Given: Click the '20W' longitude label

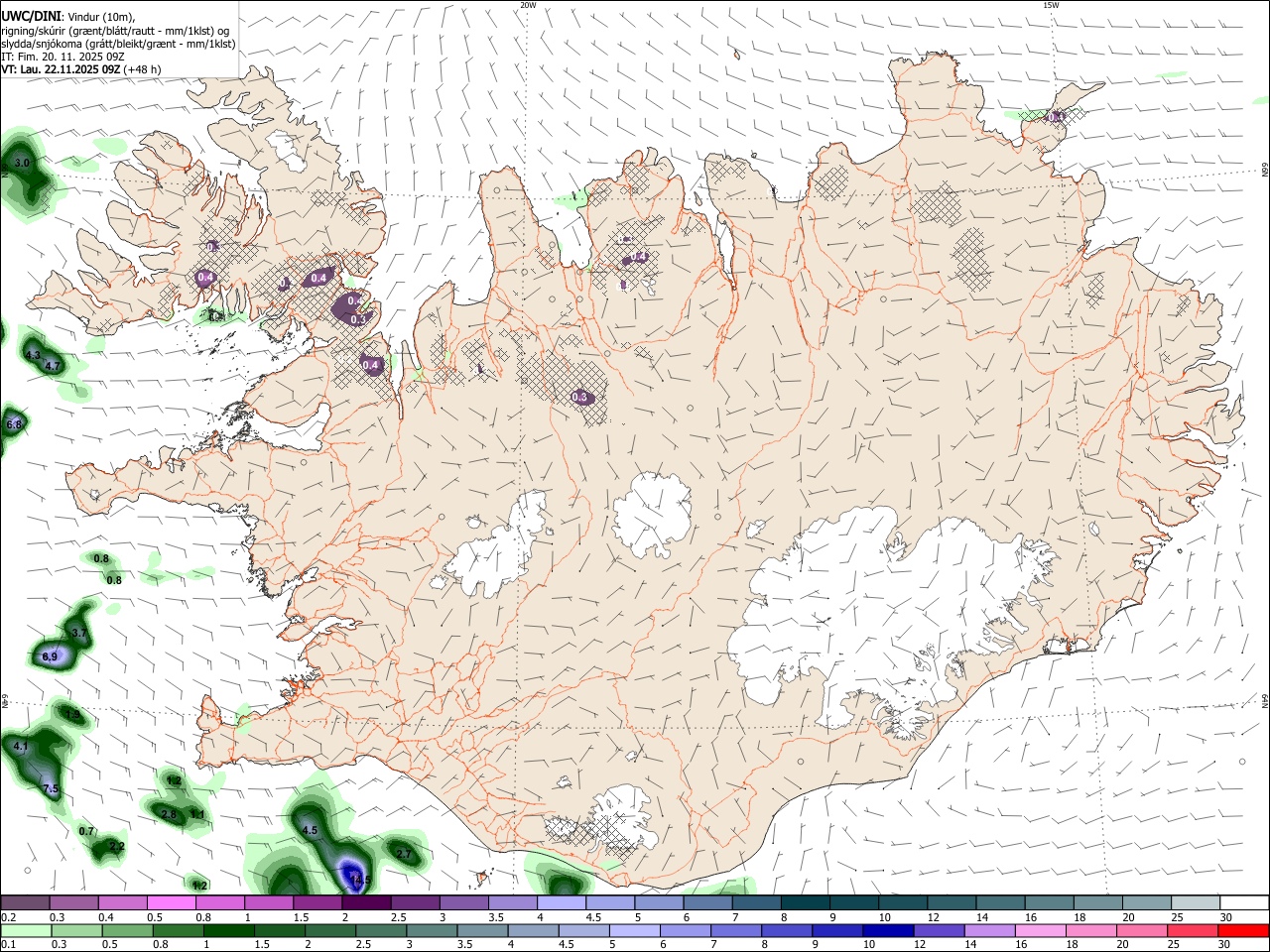Looking at the screenshot, I should click(x=528, y=5).
